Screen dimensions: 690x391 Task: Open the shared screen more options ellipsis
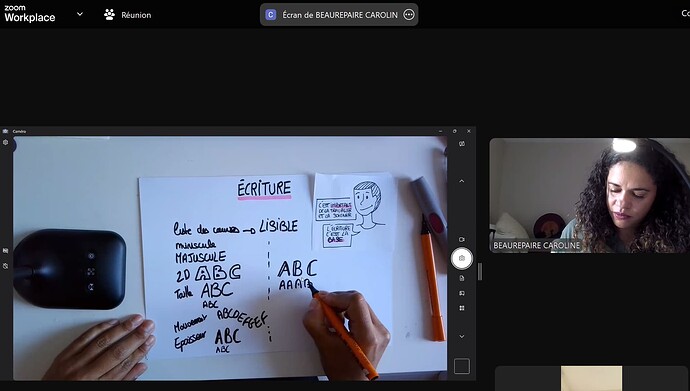(x=409, y=15)
